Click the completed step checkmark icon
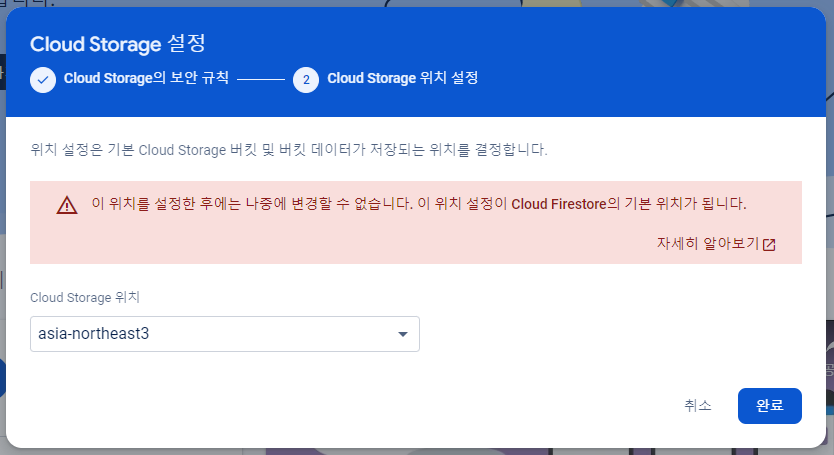This screenshot has height=455, width=834. click(43, 80)
